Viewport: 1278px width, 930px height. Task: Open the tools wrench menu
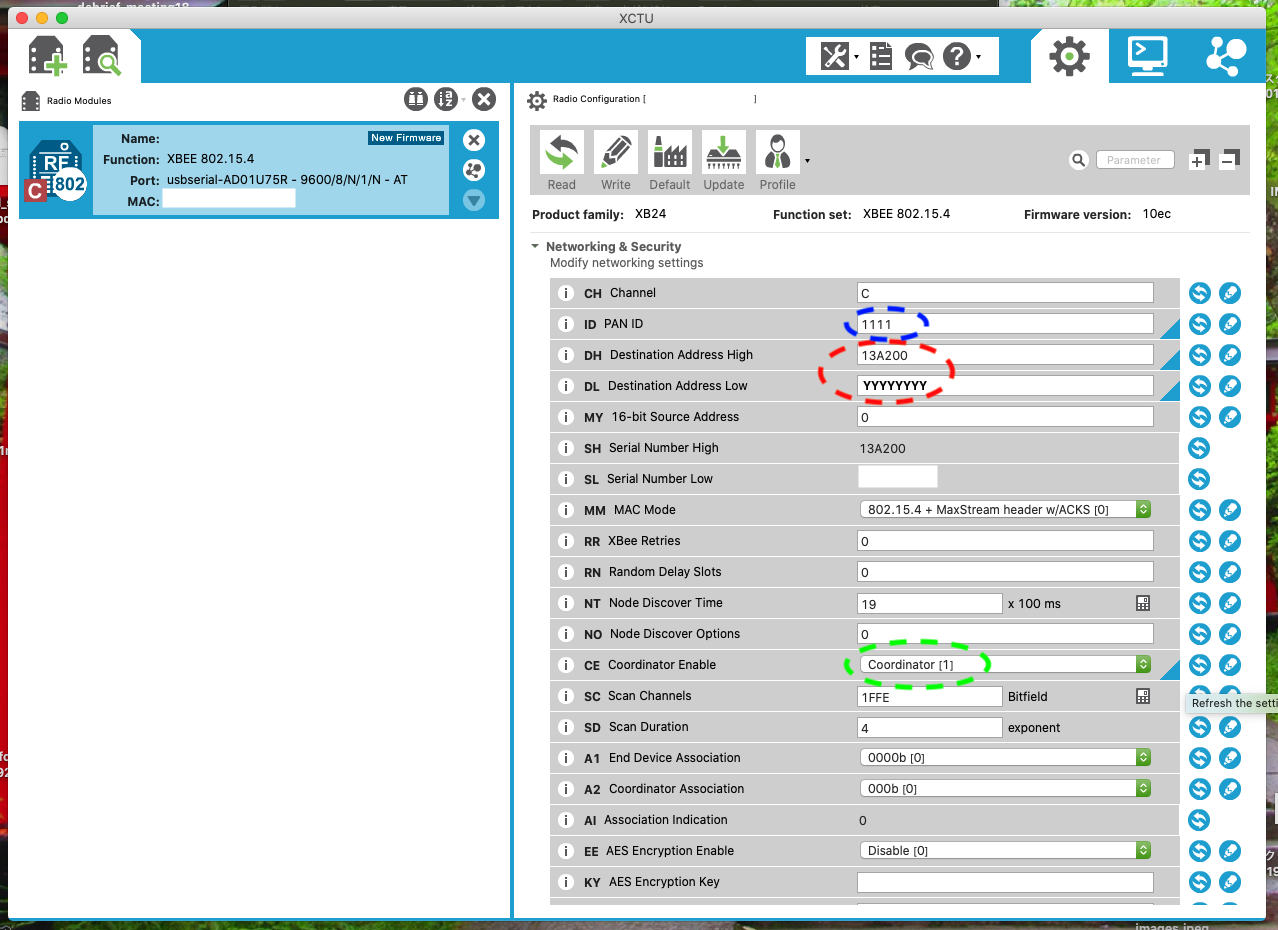[x=839, y=57]
